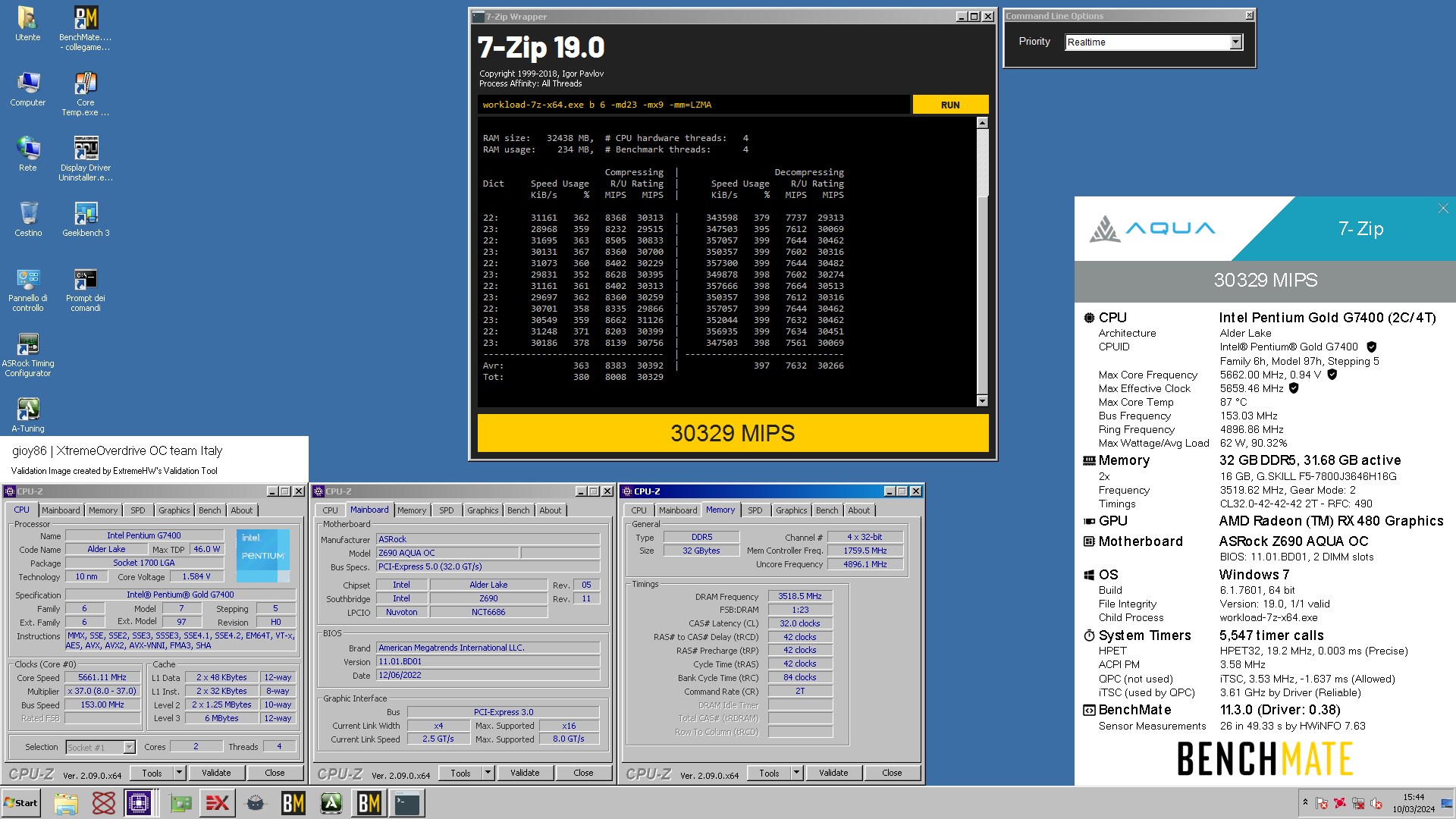The height and width of the screenshot is (819, 1456).
Task: Click the Core Speed value 5661.11 MHz
Action: pos(102,677)
